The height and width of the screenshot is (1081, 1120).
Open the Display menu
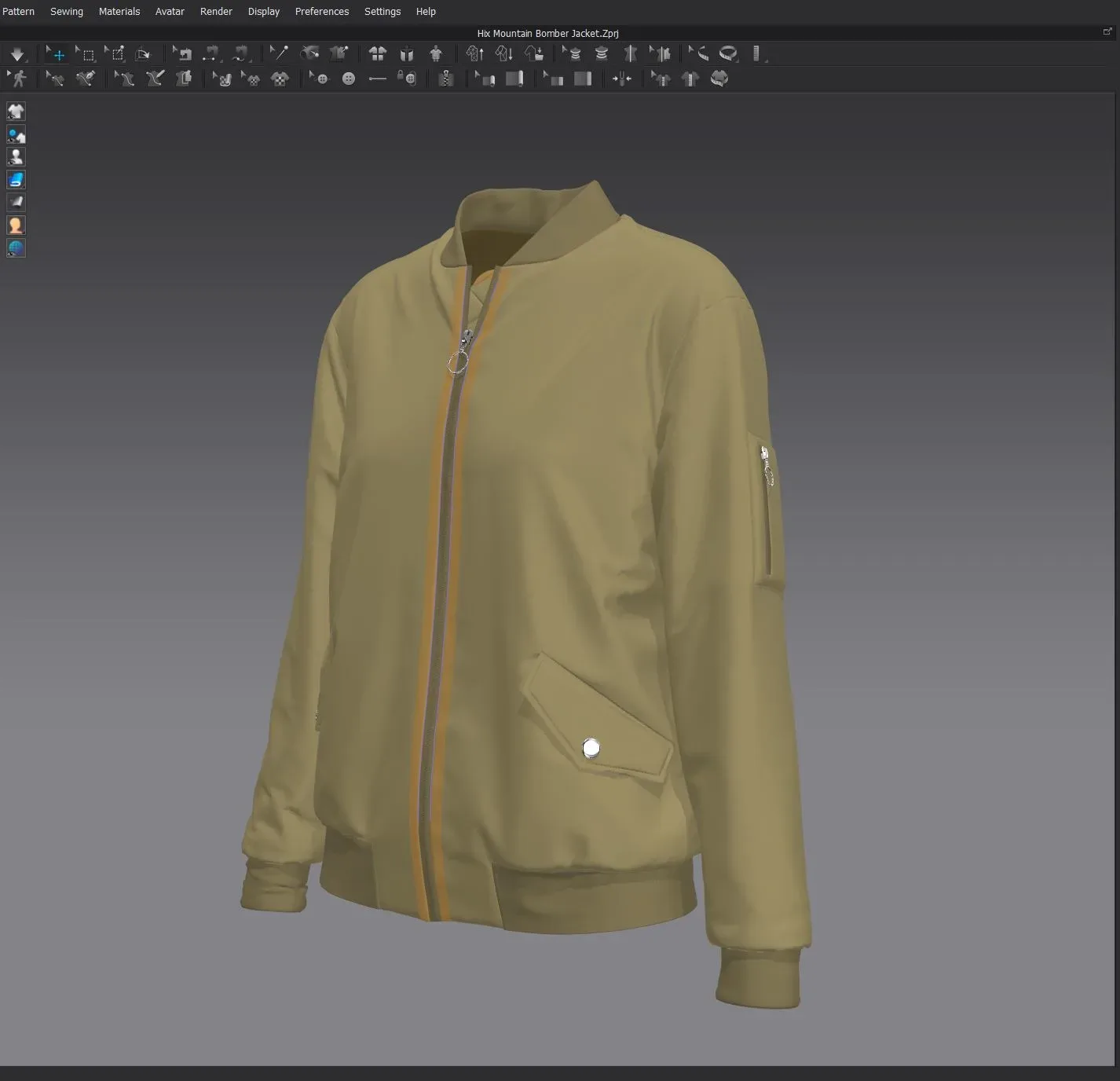coord(264,12)
